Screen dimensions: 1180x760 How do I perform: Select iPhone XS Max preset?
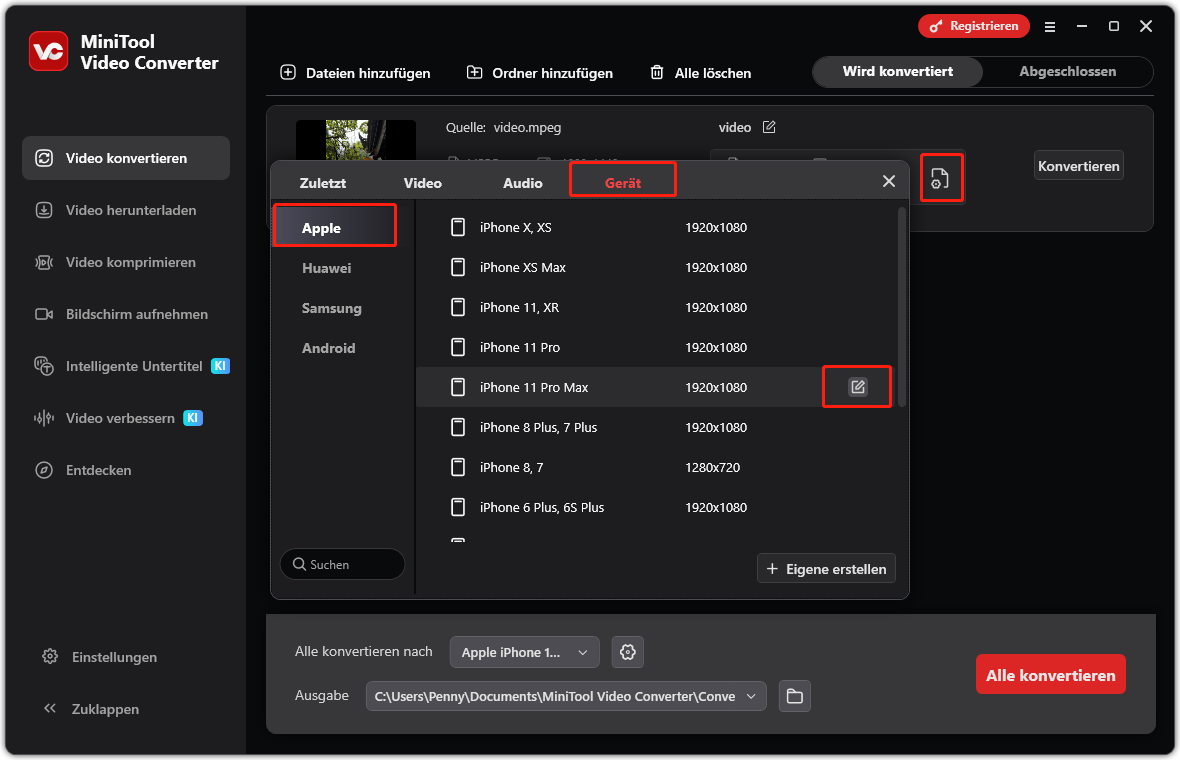(x=655, y=267)
